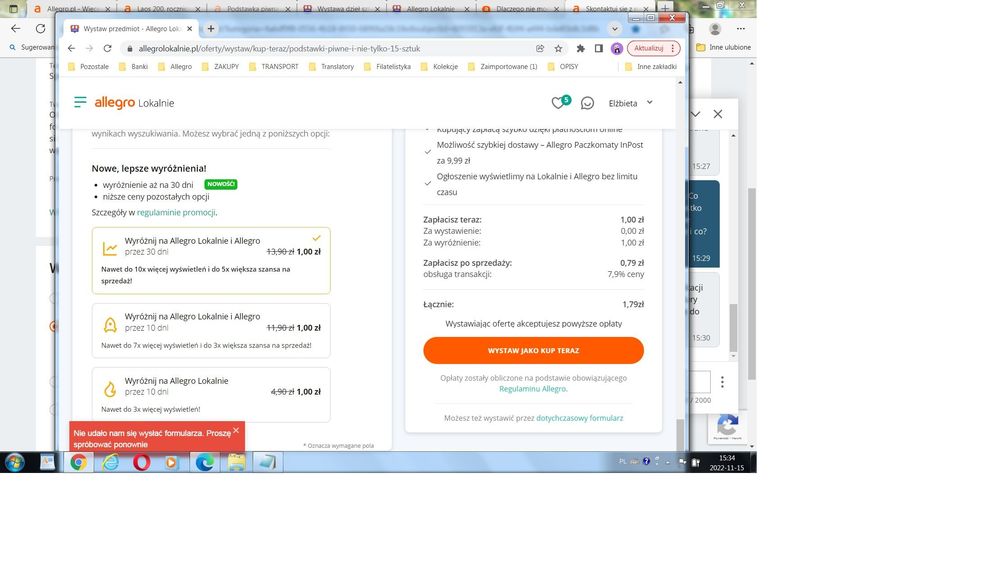Open Edge settings three-dot menu
This screenshot has width=999, height=573.
pos(740,29)
